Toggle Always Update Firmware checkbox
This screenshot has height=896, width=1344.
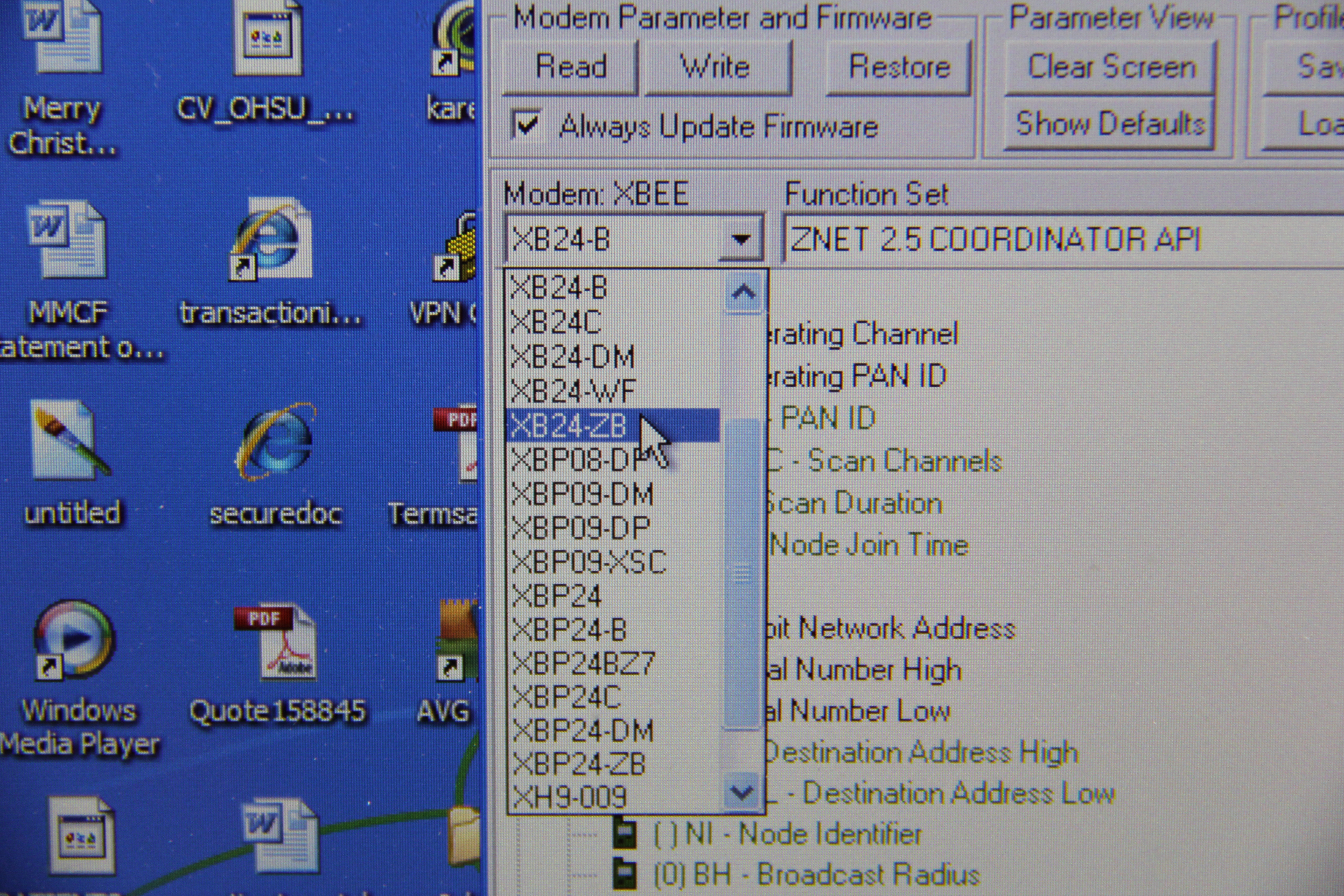[x=526, y=124]
